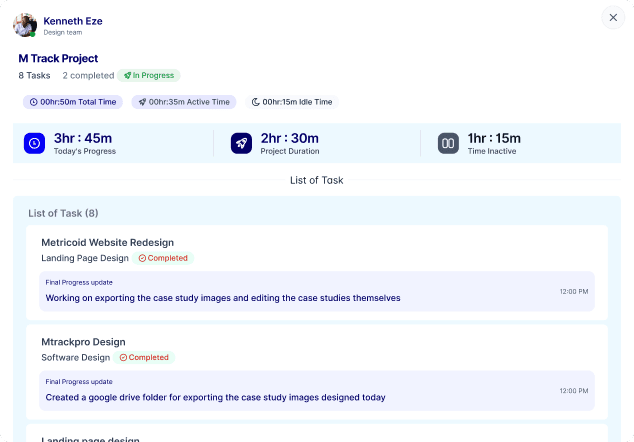Screen dimensions: 634x442
Task: Click the Completed badge on Landing Page Design
Action: [x=163, y=258]
